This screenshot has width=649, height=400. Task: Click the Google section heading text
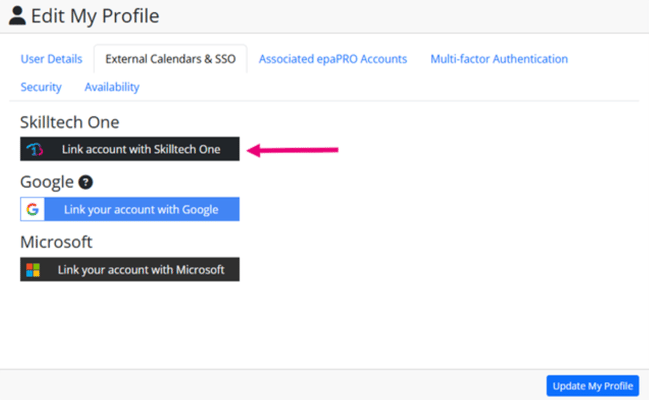[47, 182]
